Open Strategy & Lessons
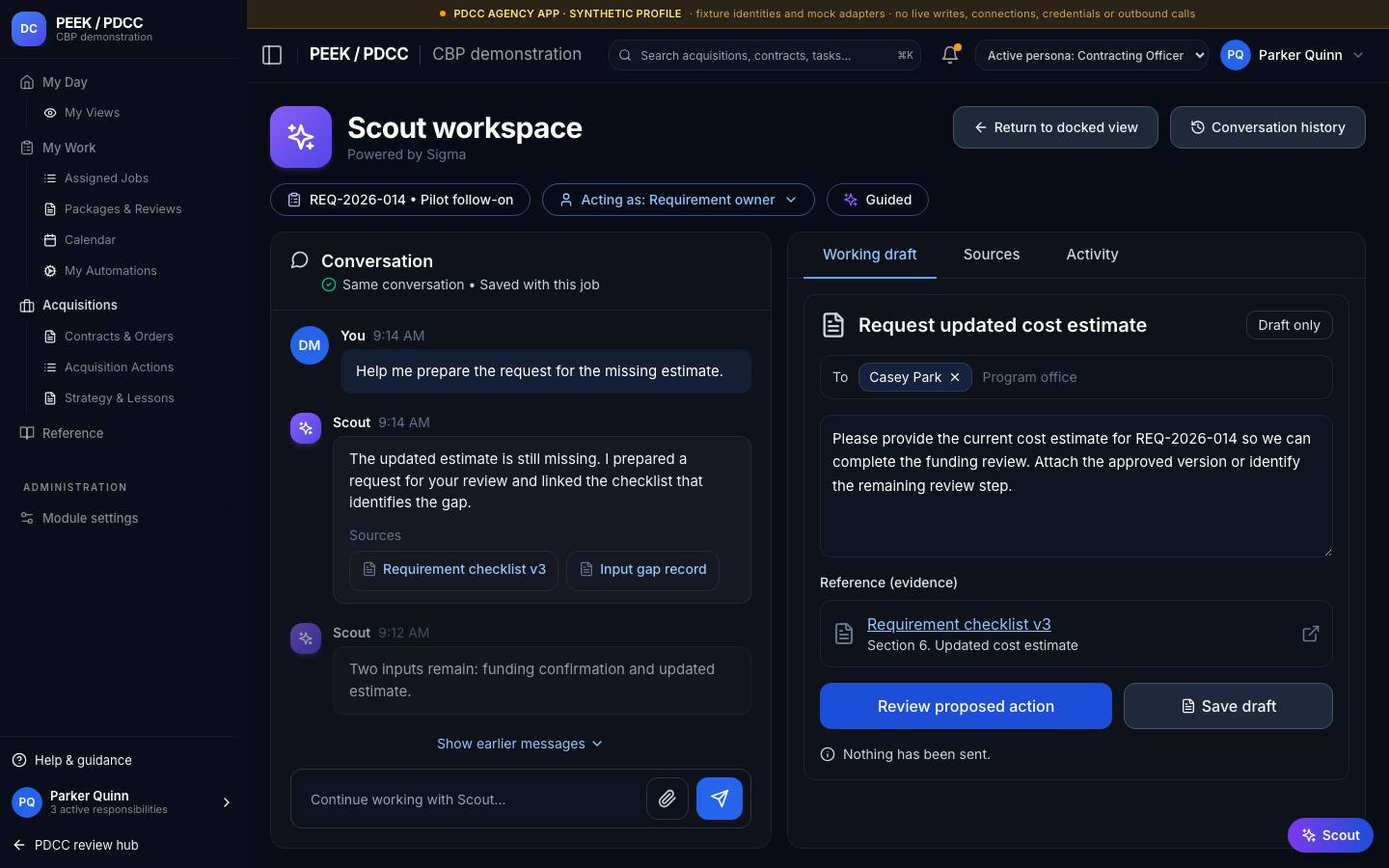The image size is (1389, 868). pos(119,398)
